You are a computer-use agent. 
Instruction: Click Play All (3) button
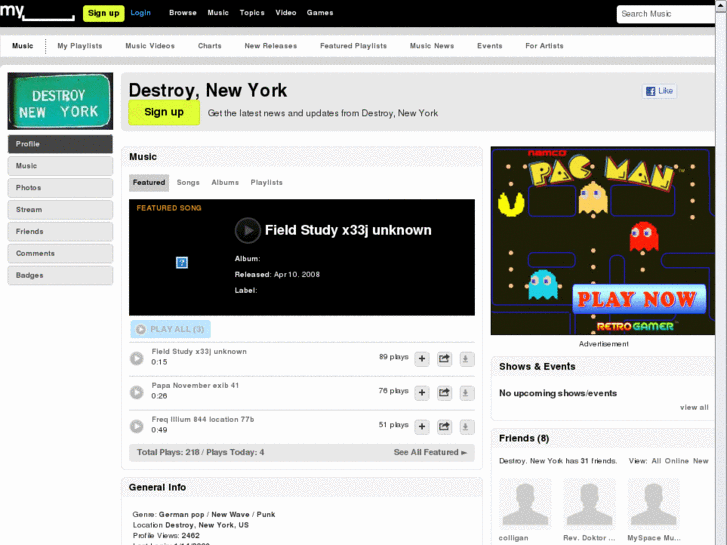[171, 329]
